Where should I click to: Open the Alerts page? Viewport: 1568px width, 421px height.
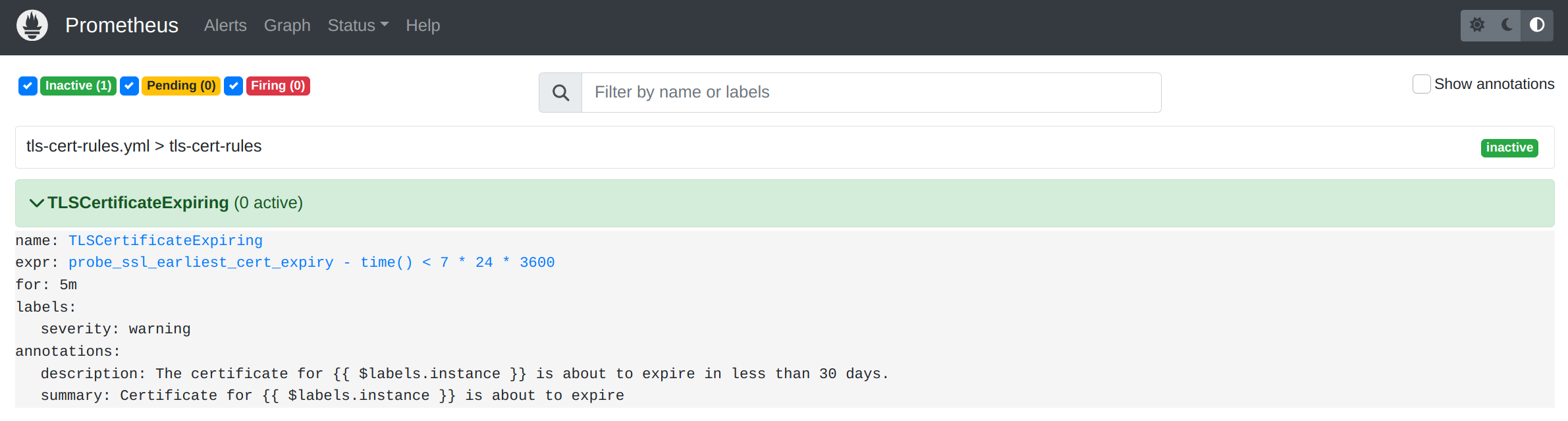tap(225, 25)
